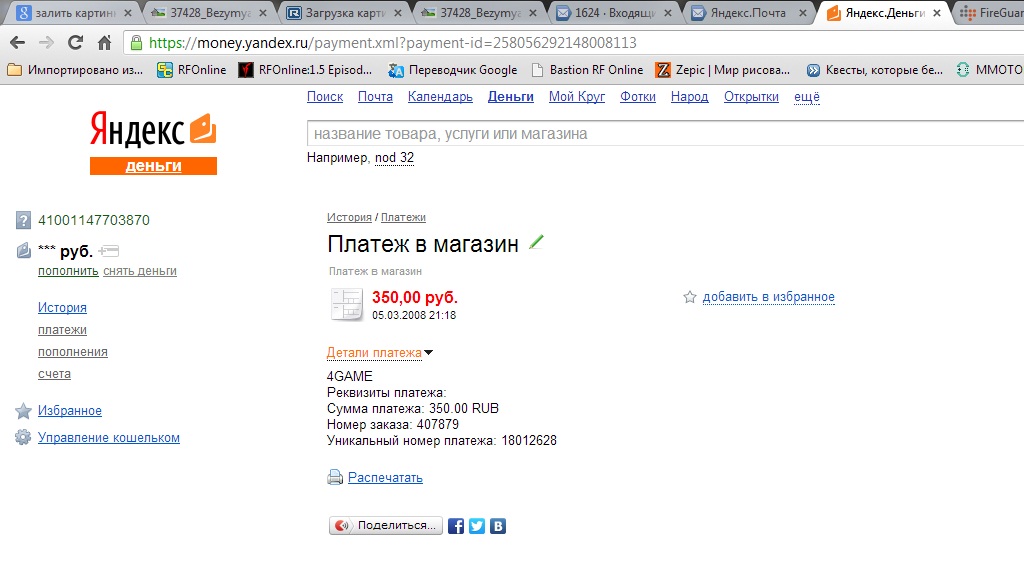Viewport: 1024px width, 576px height.
Task: Open the пополнить balance link
Action: coord(68,271)
